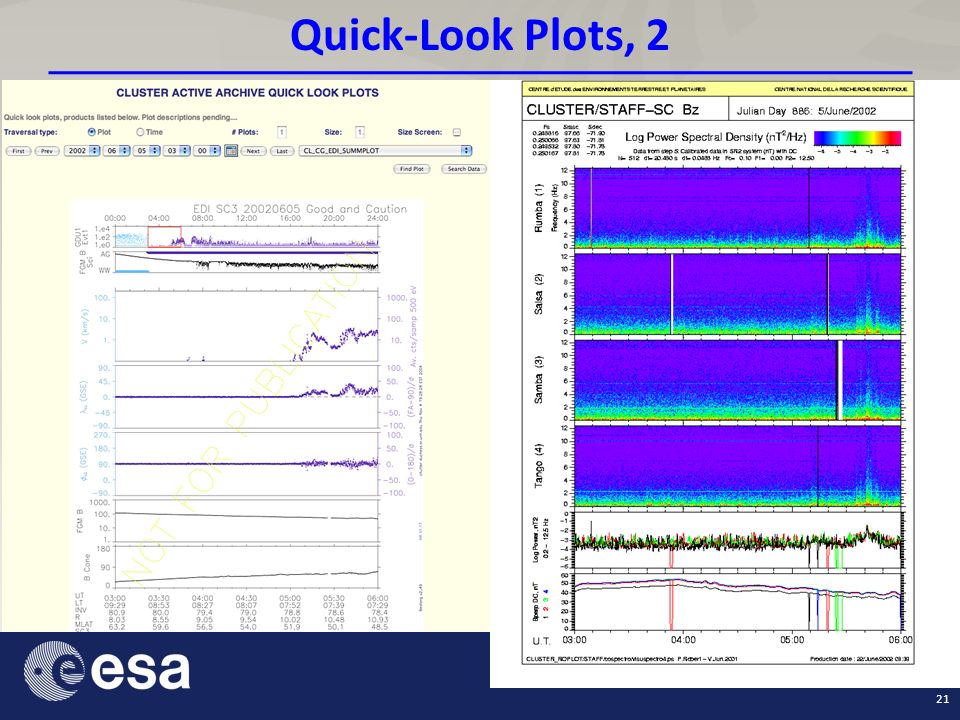
Task: Click the EDI SC3 summary plot image
Action: click(x=247, y=415)
